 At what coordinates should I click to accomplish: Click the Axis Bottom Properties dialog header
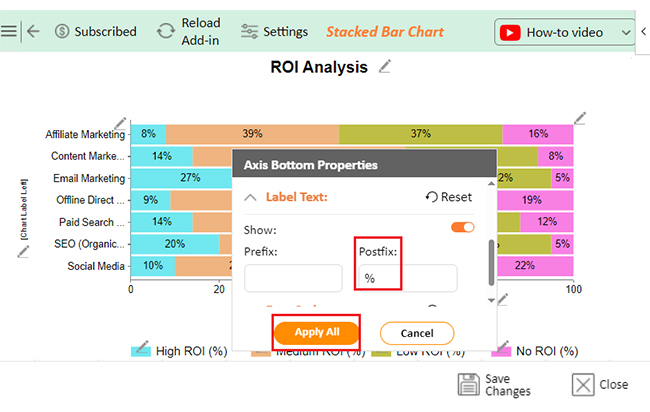tap(364, 165)
